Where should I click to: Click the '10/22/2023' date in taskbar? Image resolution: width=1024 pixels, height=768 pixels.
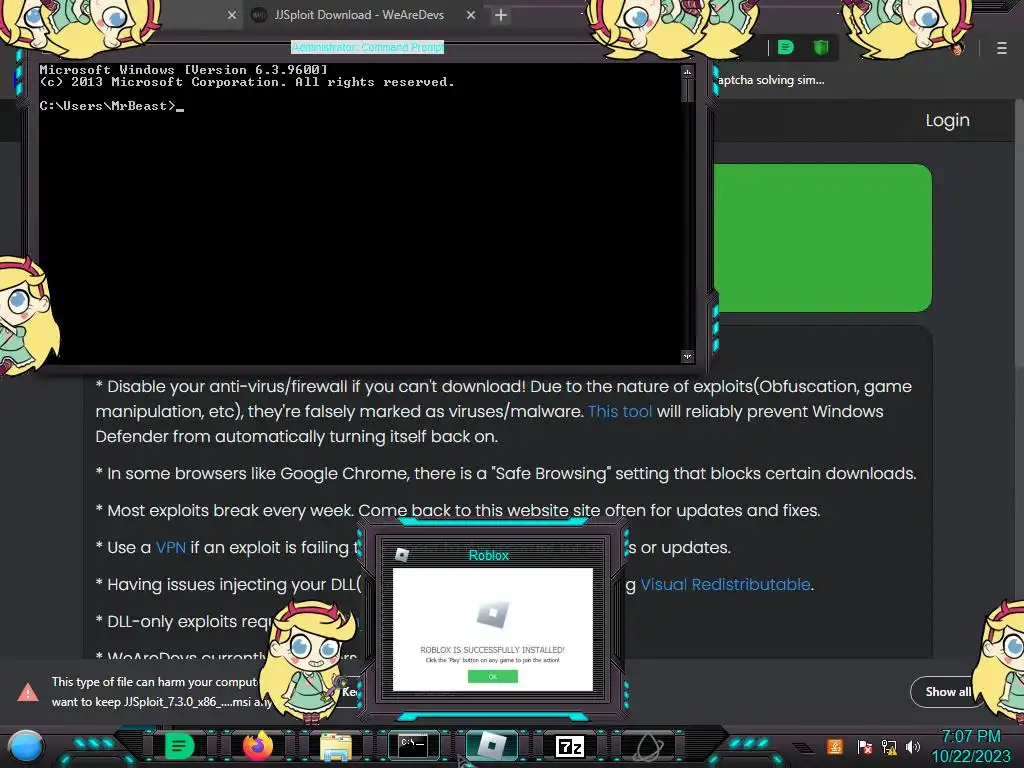(x=971, y=756)
